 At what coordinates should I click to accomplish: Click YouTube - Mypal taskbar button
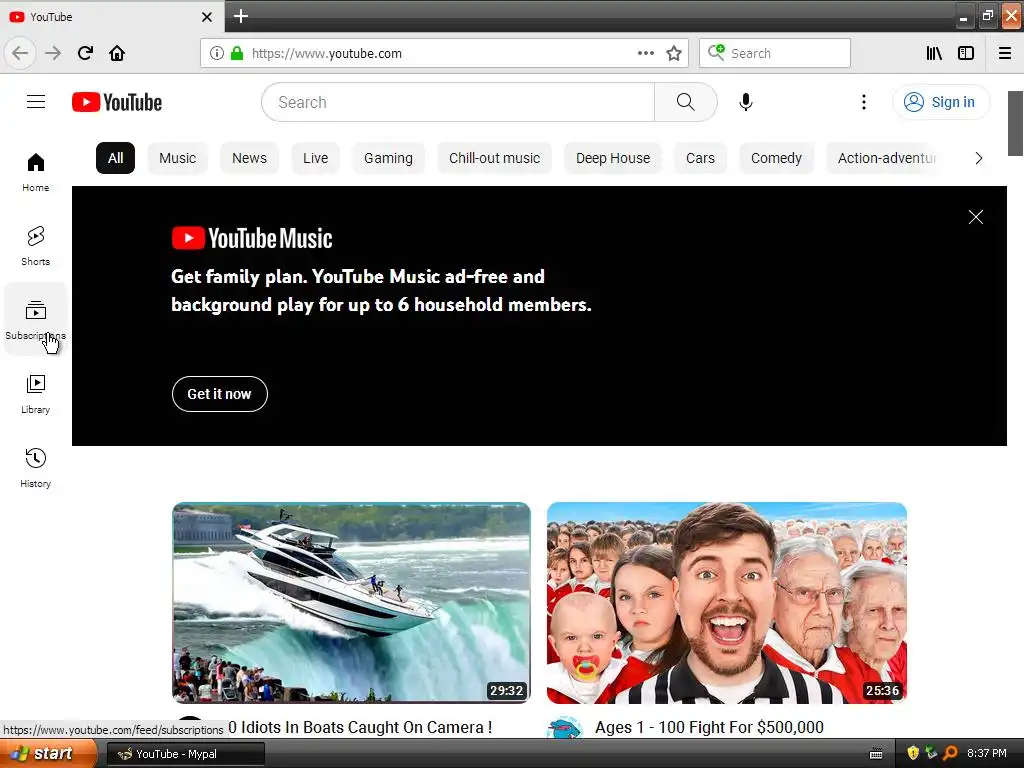185,754
